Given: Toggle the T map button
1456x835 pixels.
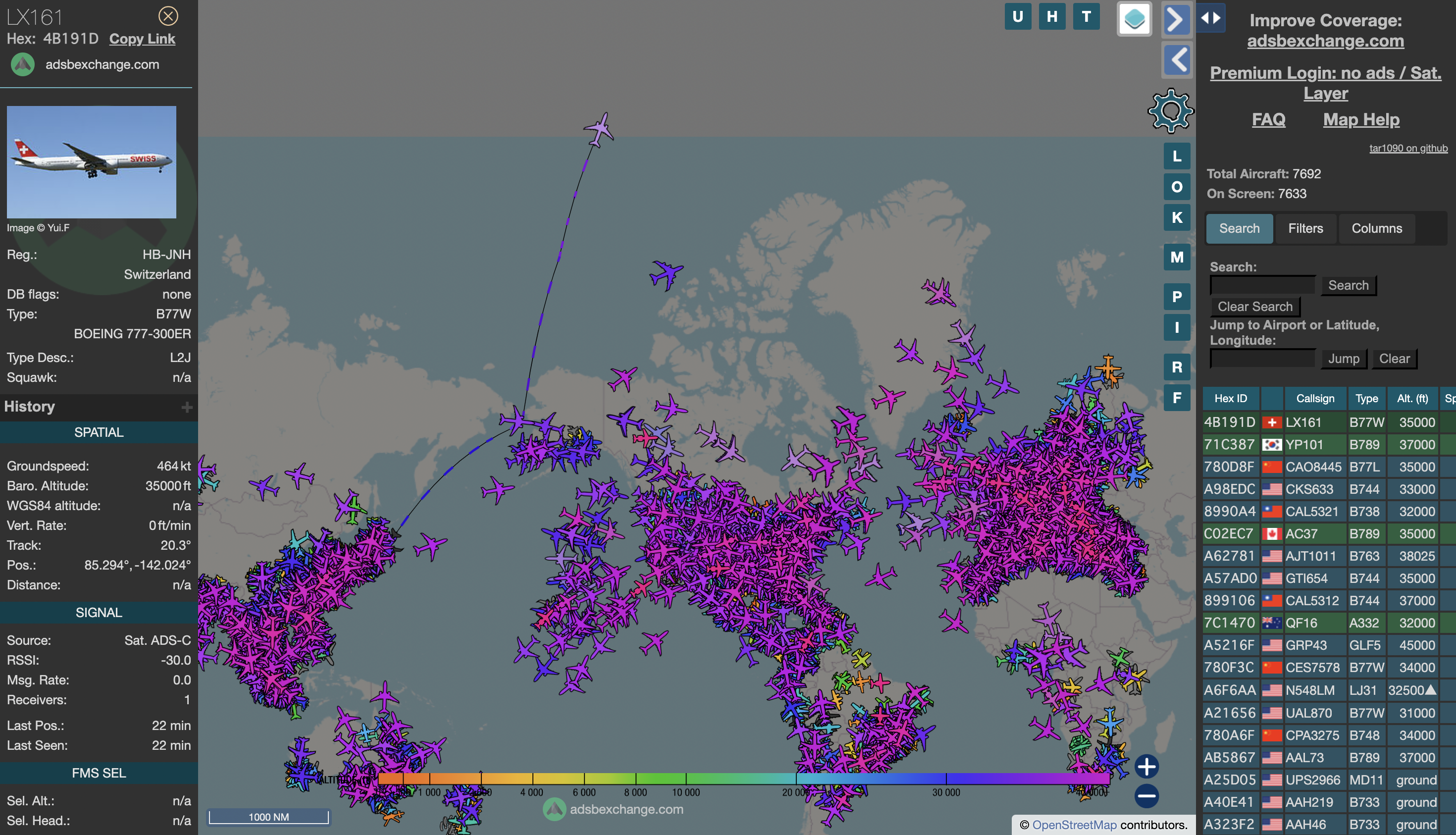Looking at the screenshot, I should pos(1086,17).
